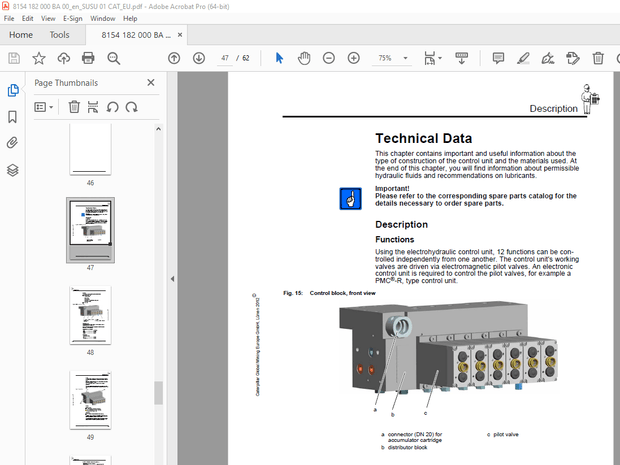This screenshot has width=620, height=465.
Task: Open the View menu
Action: pos(48,19)
